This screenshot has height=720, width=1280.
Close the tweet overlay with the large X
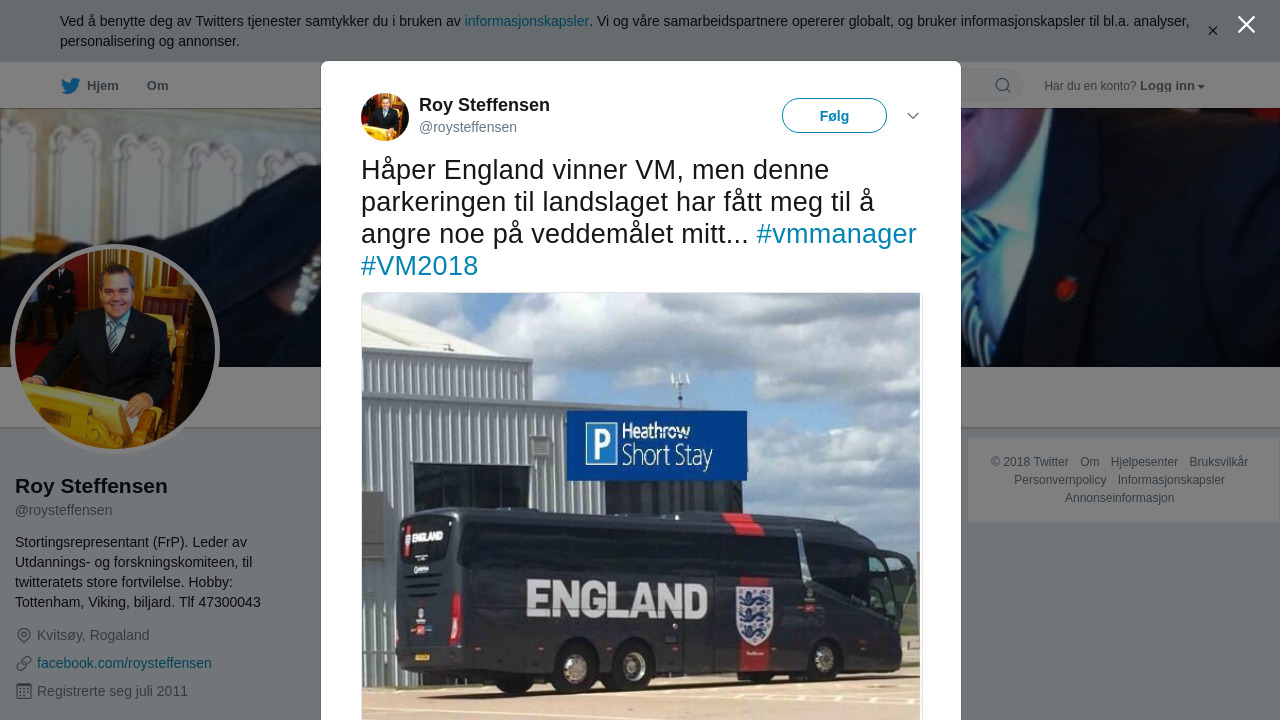[1246, 25]
